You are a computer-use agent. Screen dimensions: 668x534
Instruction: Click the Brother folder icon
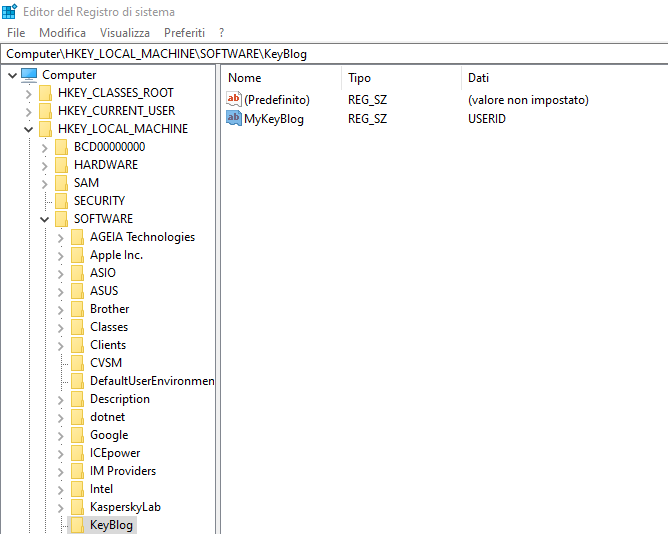coord(77,309)
